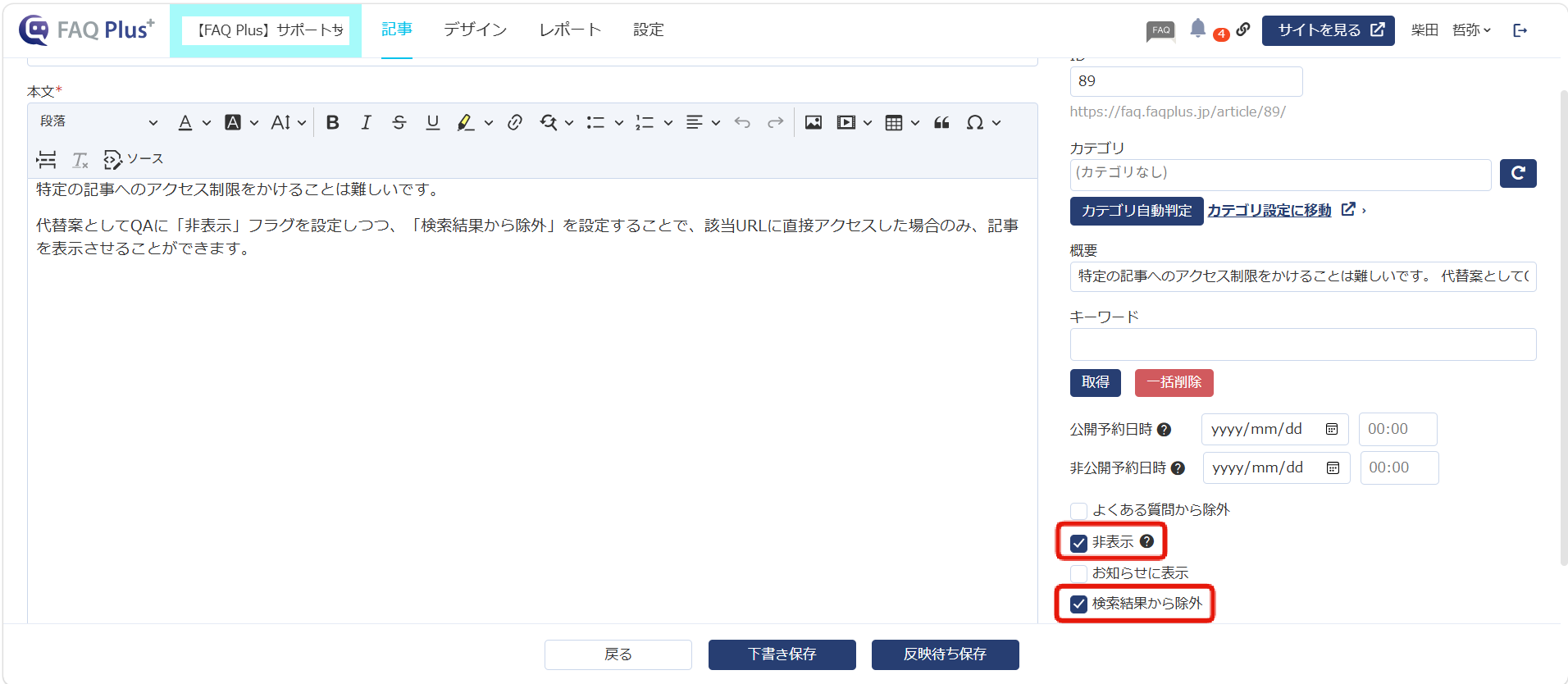This screenshot has width=1568, height=684.
Task: Open the notifications bell
Action: click(x=1198, y=29)
